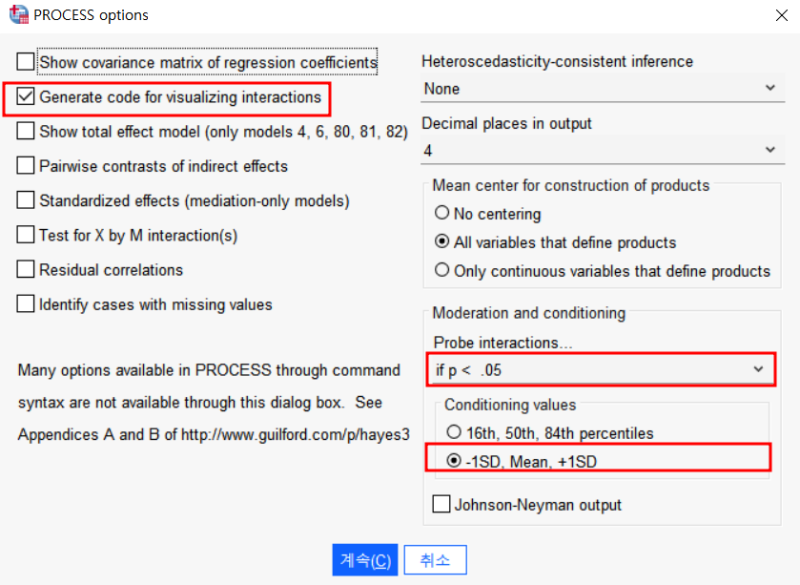The image size is (800, 585).
Task: Select no centering for product construction
Action: pyautogui.click(x=441, y=213)
